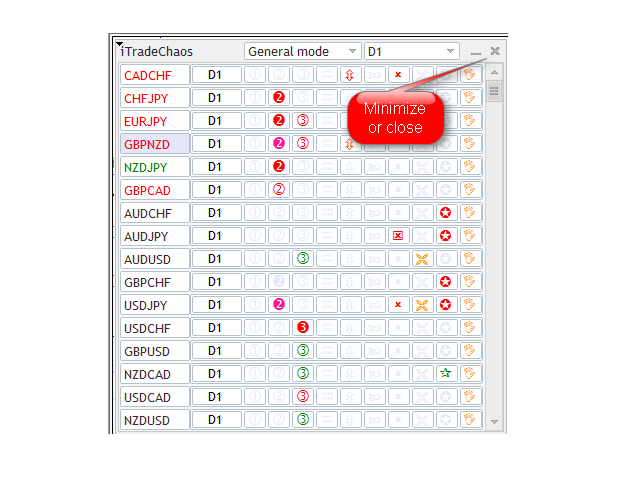Viewport: 640px width, 480px height.
Task: Click the red x icon in CADCHF row
Action: pyautogui.click(x=398, y=75)
